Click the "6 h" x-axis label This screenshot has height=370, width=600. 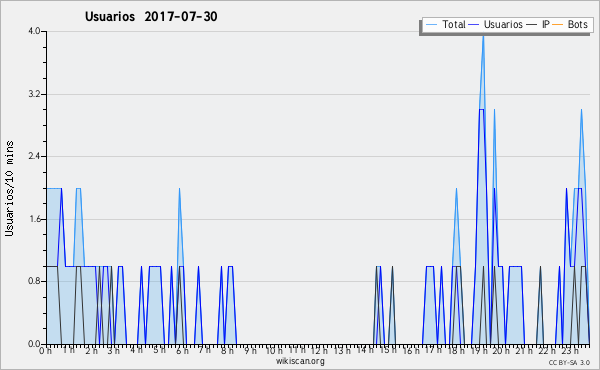click(x=182, y=351)
